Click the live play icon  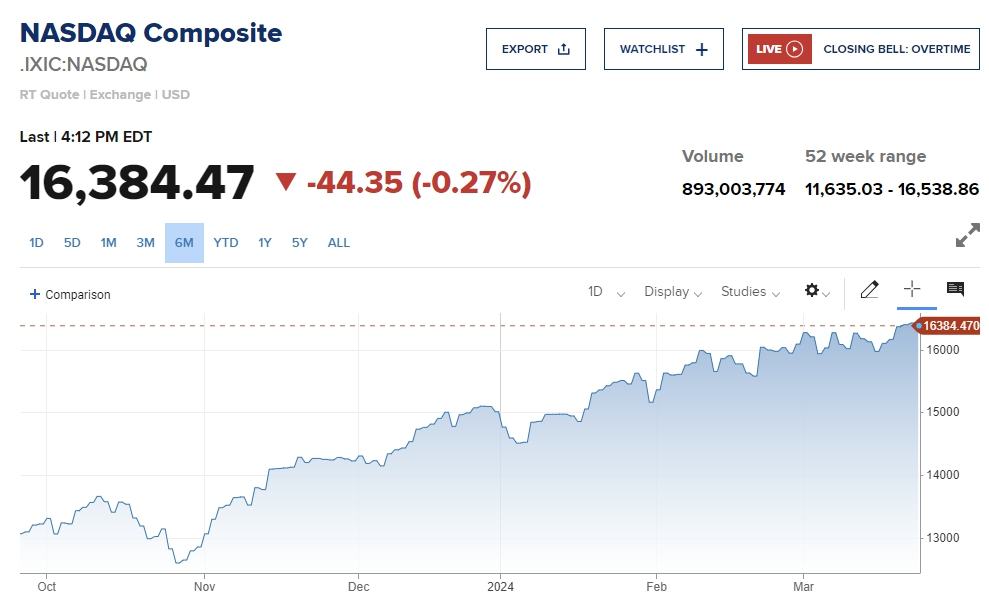(794, 49)
